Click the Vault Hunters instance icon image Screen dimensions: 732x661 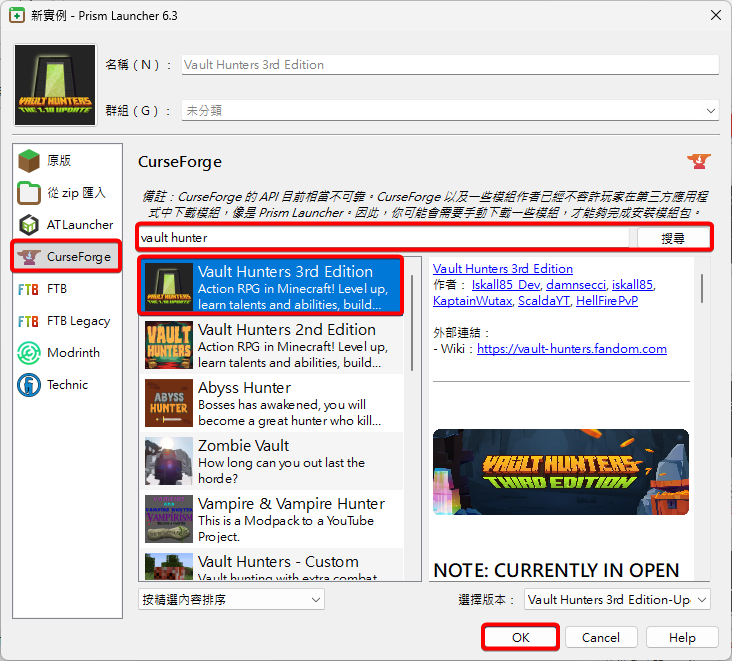55,85
